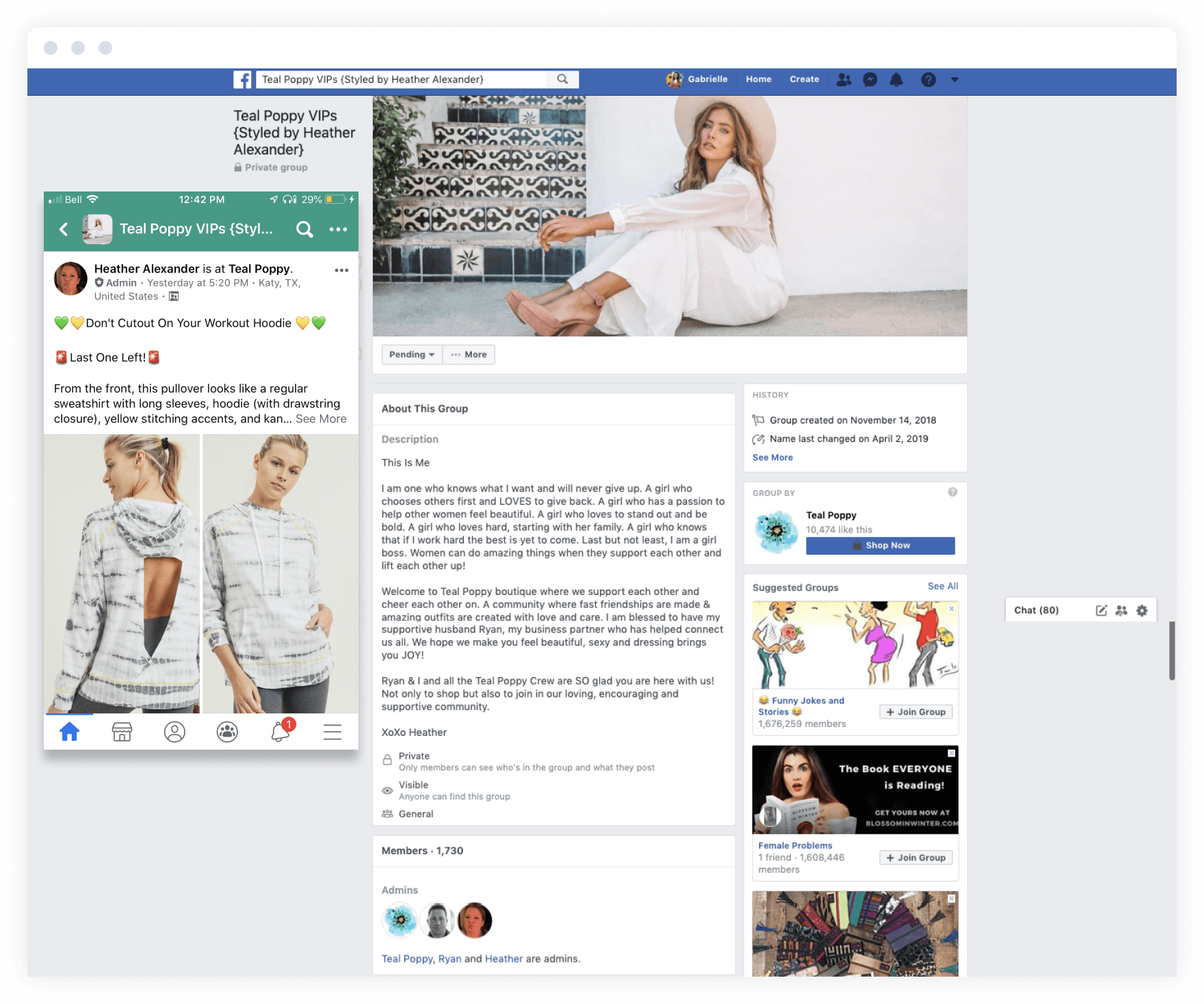Click Female Problems book cover image
Screen dimensions: 1204x1004
pyautogui.click(x=855, y=790)
